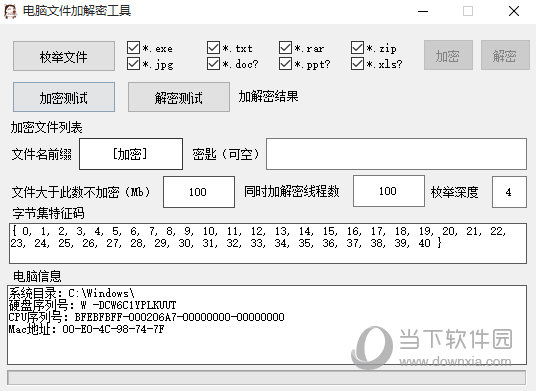The height and width of the screenshot is (391, 536).
Task: Click the 加密文件列表 label
Action: tap(46, 127)
